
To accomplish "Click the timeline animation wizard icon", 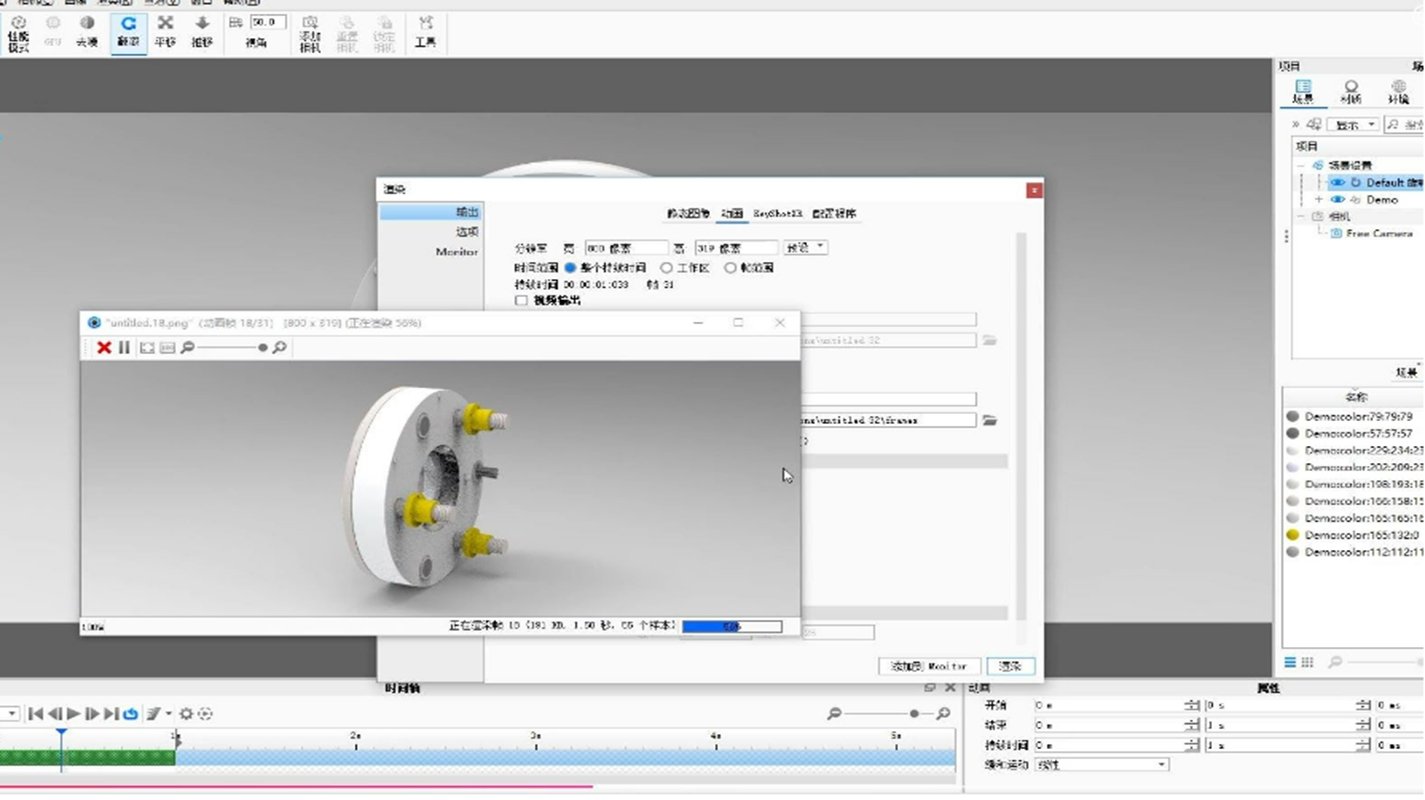I will point(153,713).
